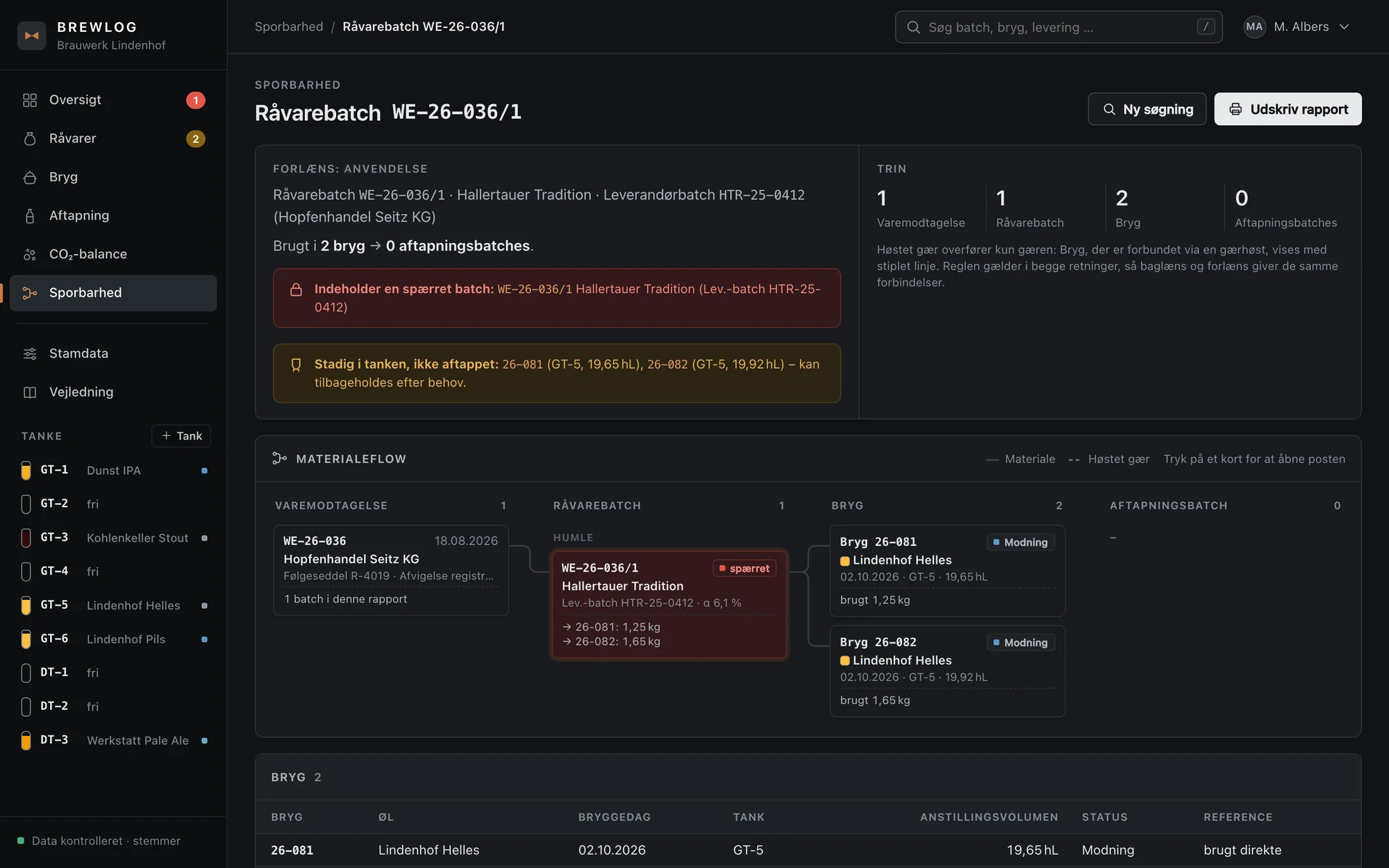Click the Brewlog logo icon

[31, 35]
